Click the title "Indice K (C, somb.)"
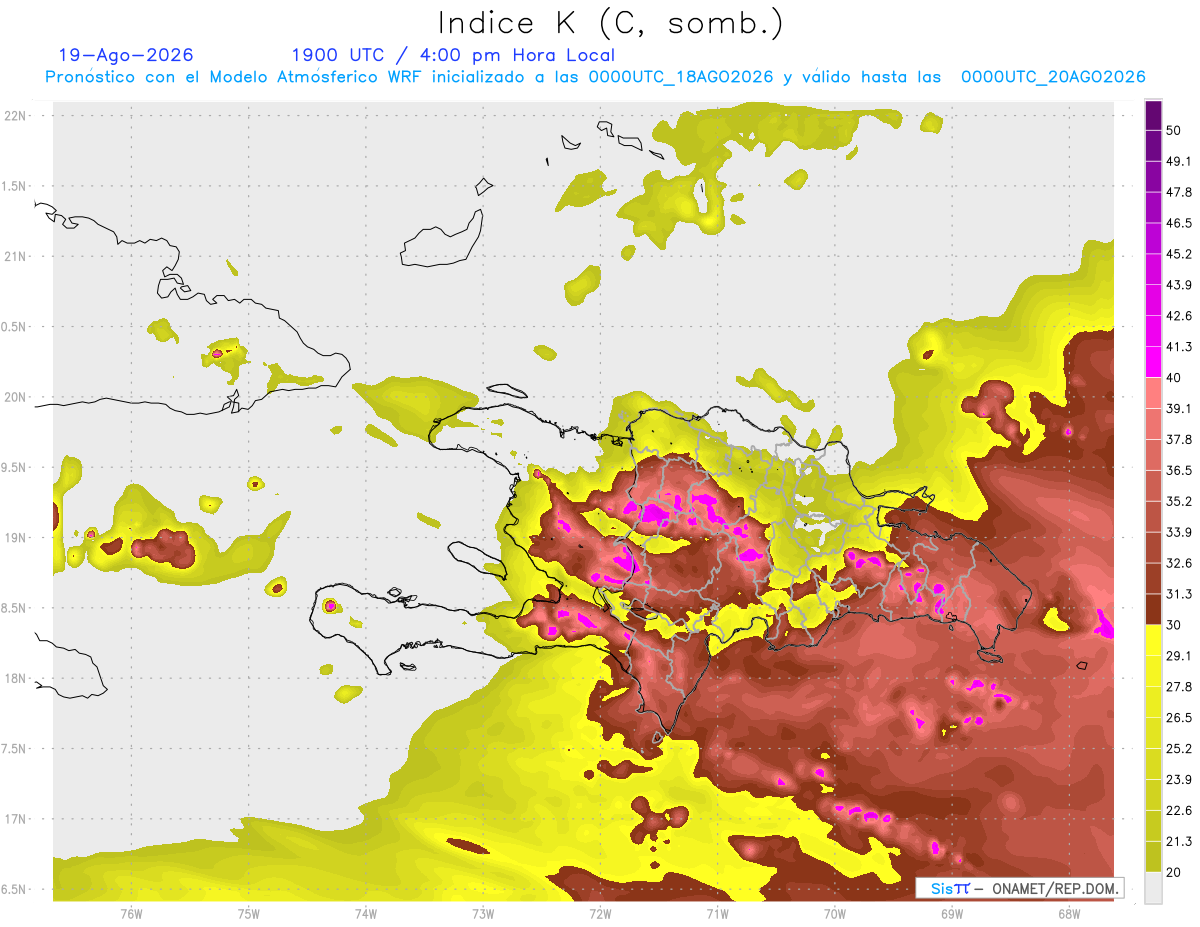Viewport: 1200px width, 927px height. [x=610, y=23]
